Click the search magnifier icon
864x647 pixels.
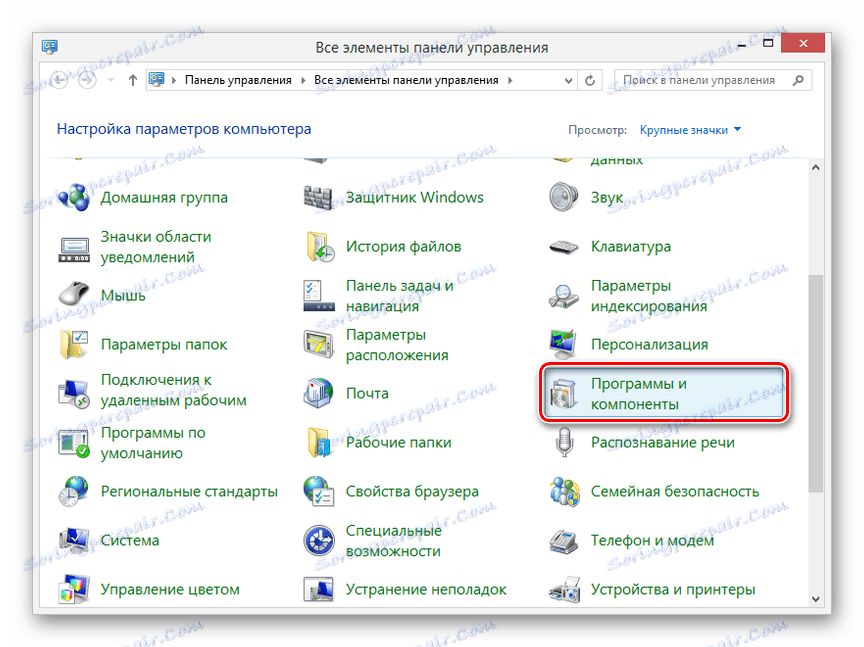point(798,80)
